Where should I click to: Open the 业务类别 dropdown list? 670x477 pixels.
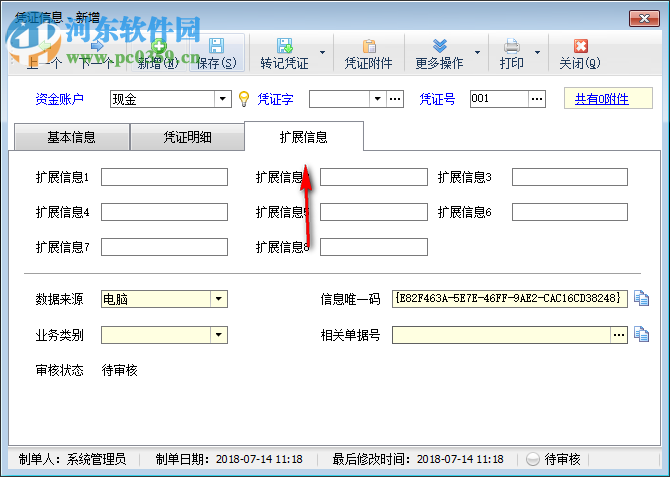218,335
